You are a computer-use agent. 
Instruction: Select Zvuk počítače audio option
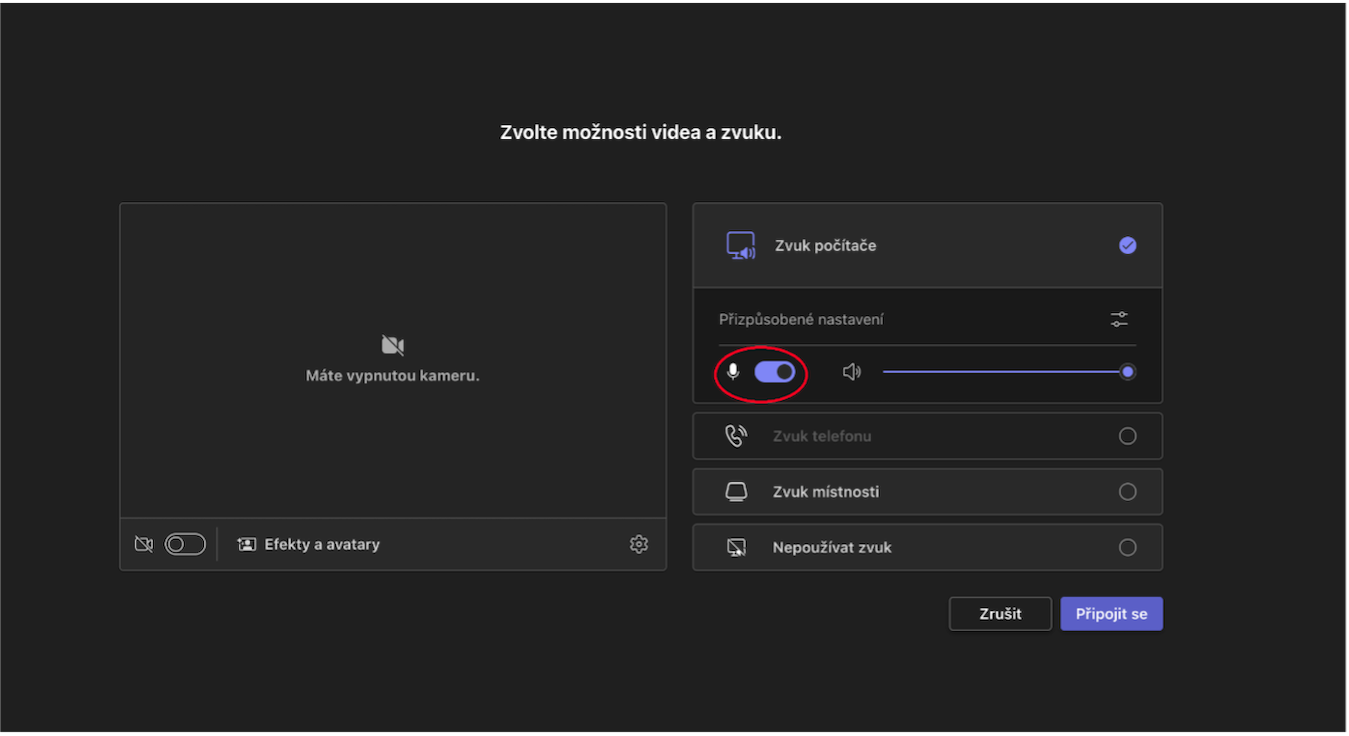[927, 245]
